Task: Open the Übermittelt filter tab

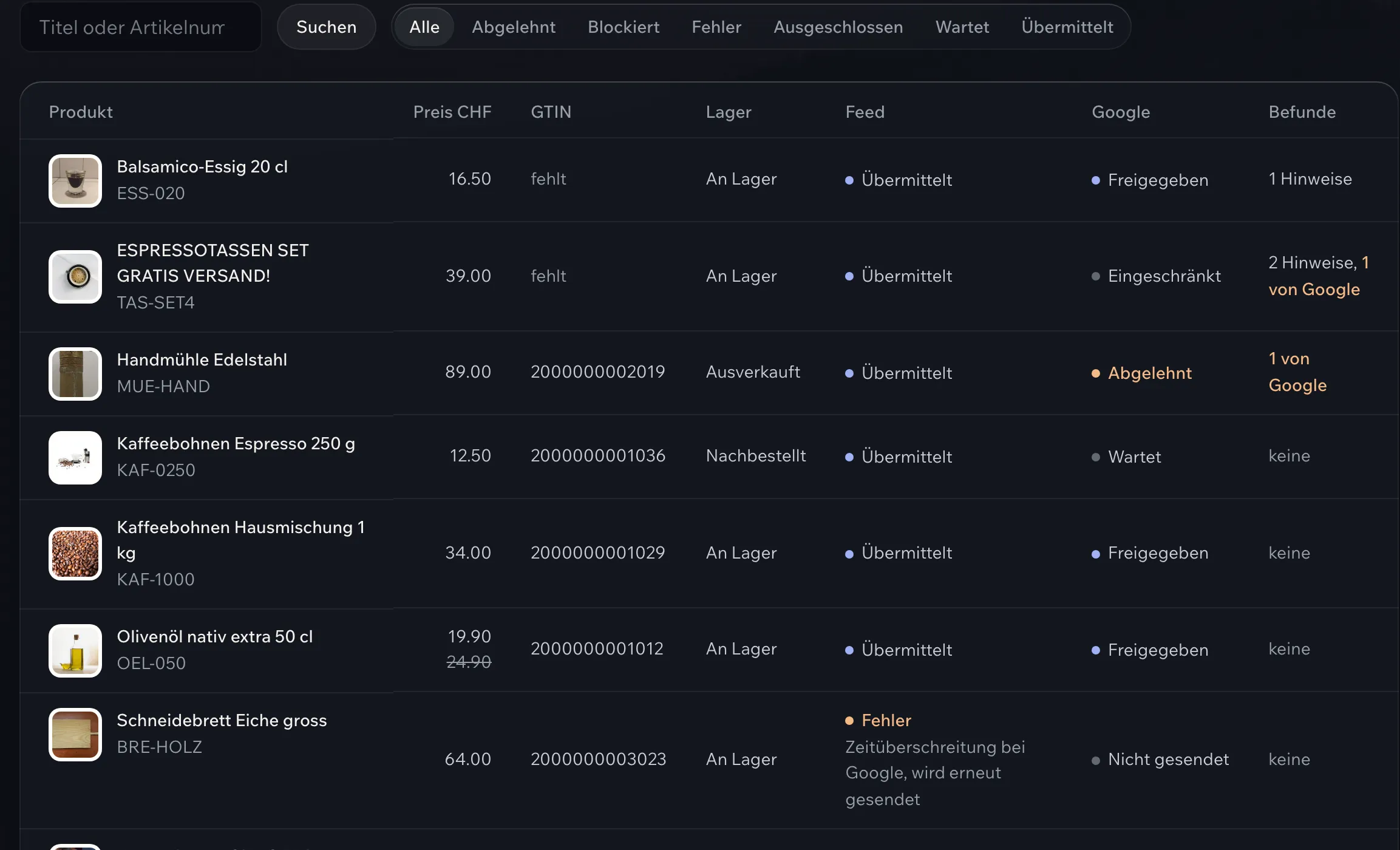Action: [1067, 27]
